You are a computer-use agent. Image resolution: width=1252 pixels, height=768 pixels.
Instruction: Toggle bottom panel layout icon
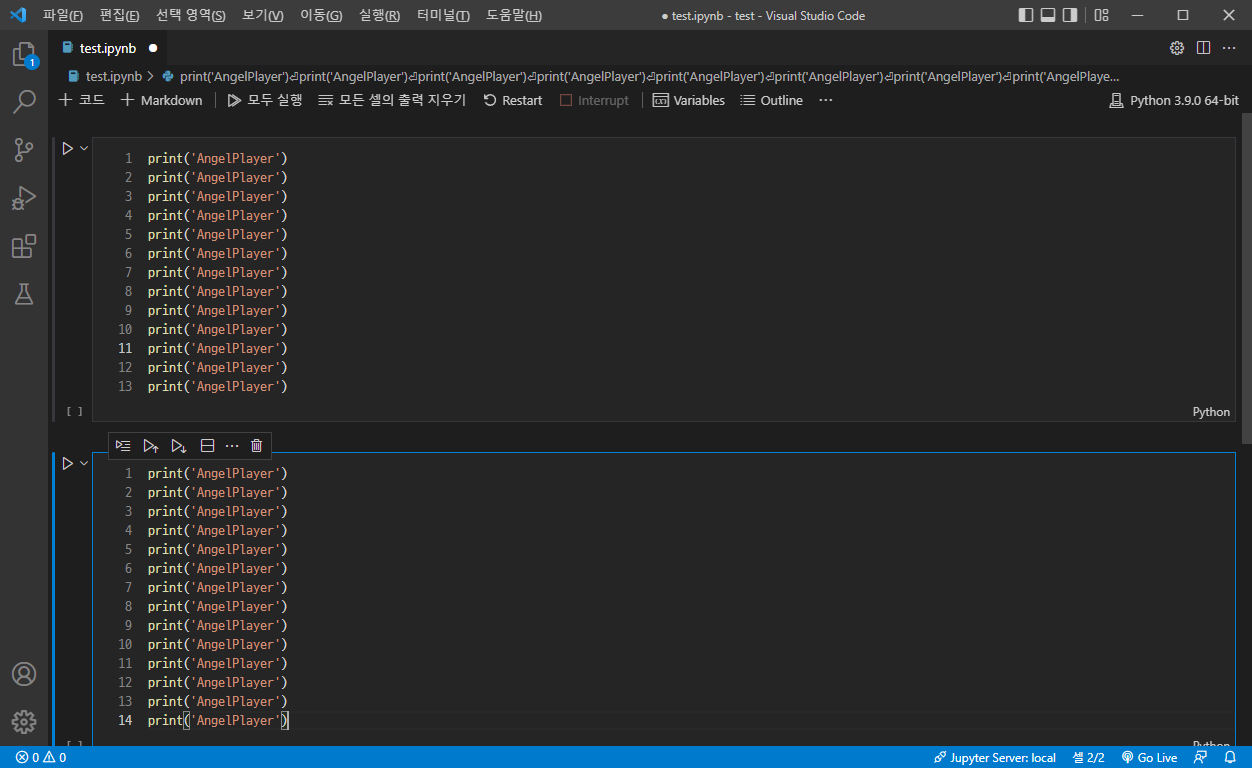[1048, 15]
